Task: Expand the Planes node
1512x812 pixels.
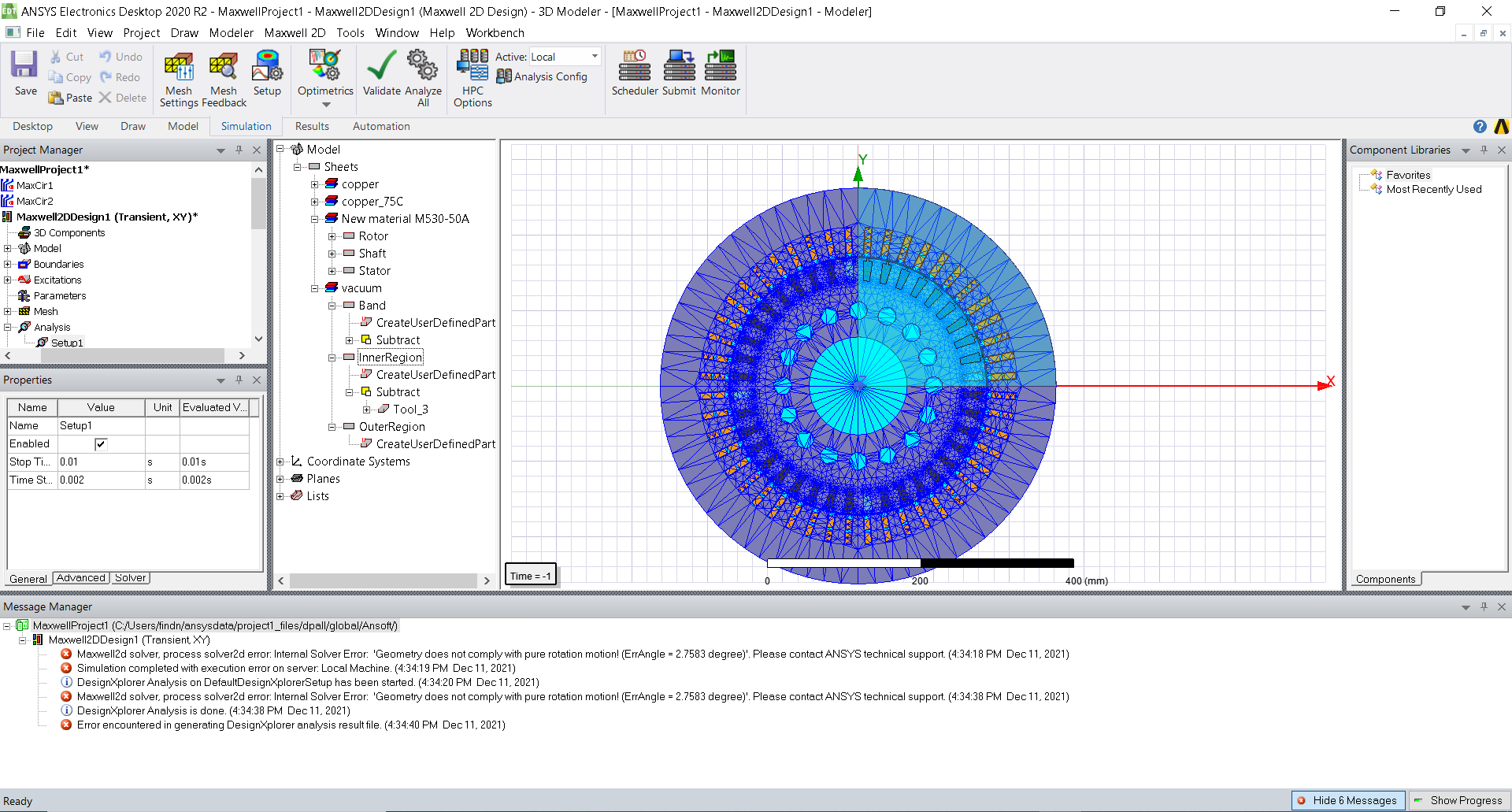Action: tap(280, 479)
